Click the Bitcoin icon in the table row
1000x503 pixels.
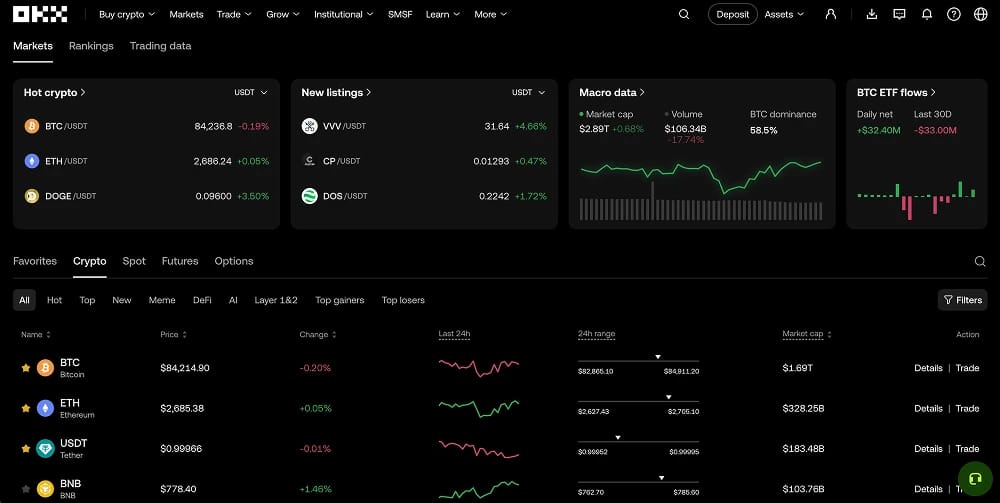pos(45,368)
